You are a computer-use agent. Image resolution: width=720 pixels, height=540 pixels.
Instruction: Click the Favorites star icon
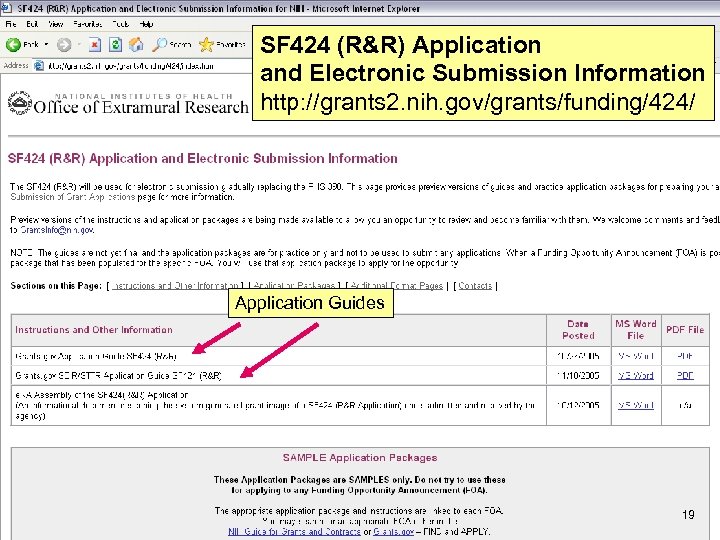(x=206, y=45)
